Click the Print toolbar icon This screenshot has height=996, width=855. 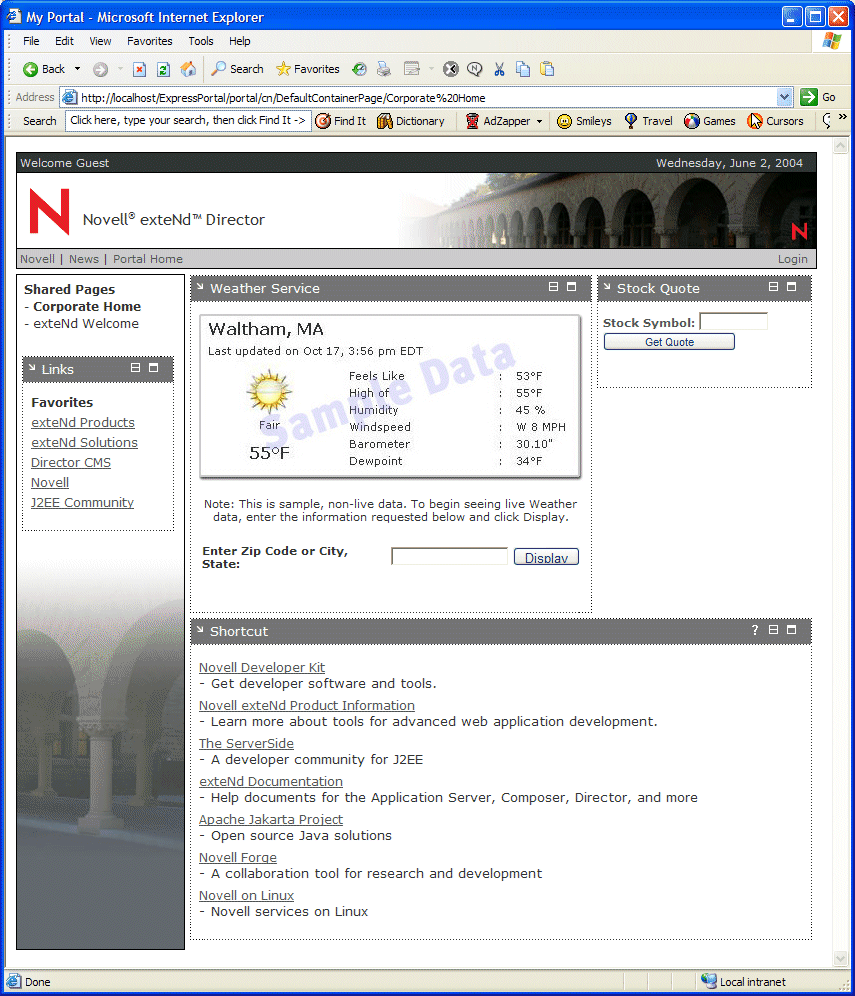(x=384, y=69)
